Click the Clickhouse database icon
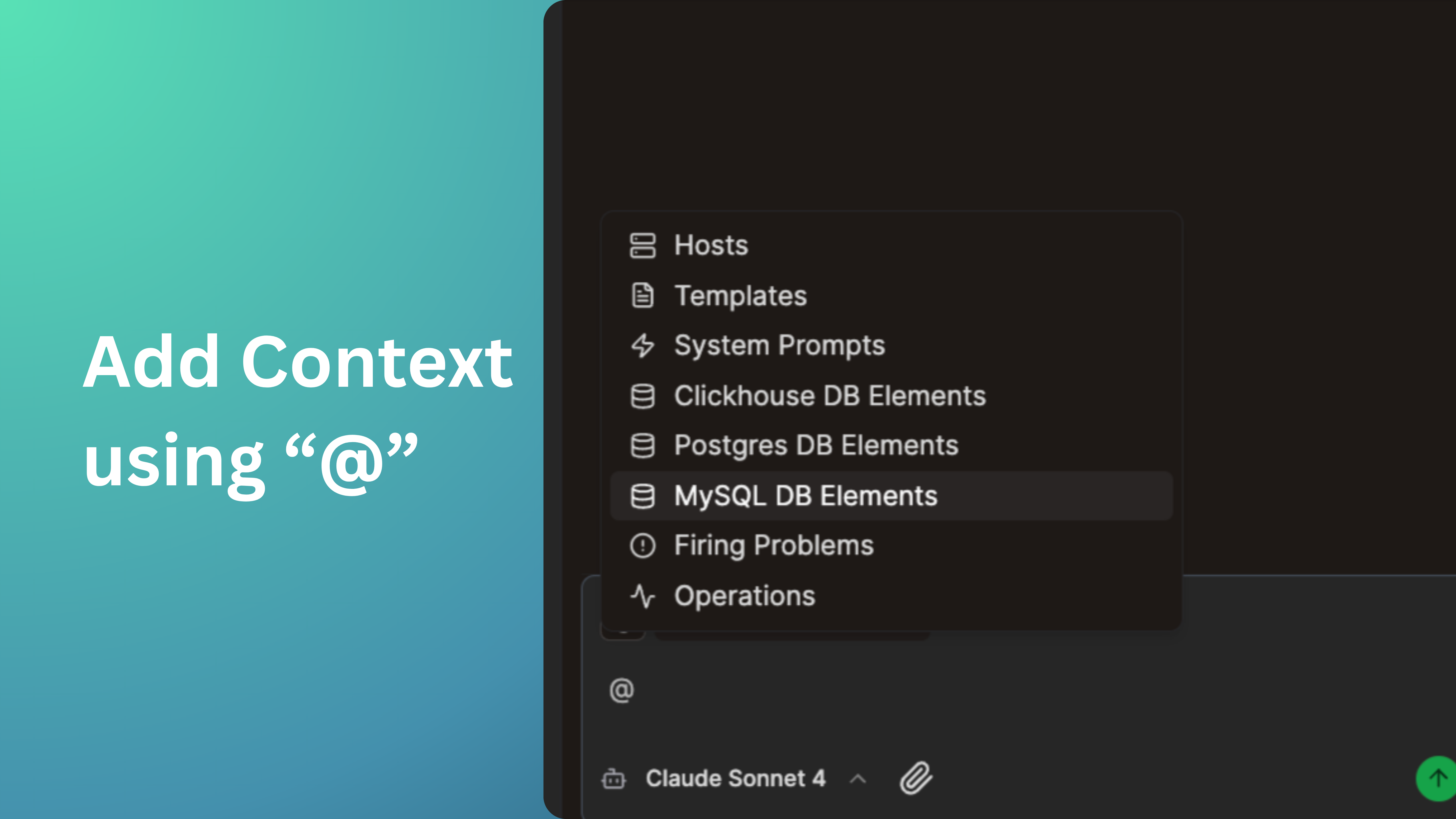 pos(643,396)
